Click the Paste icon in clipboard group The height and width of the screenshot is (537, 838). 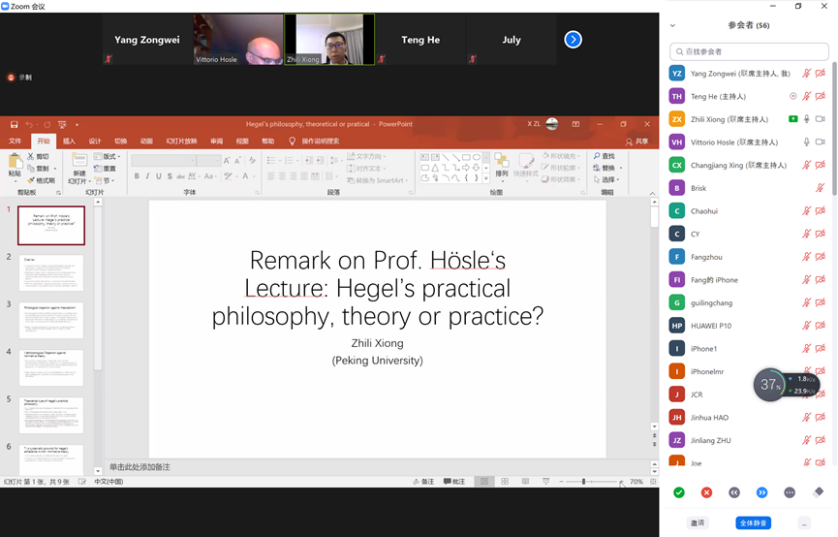14,164
